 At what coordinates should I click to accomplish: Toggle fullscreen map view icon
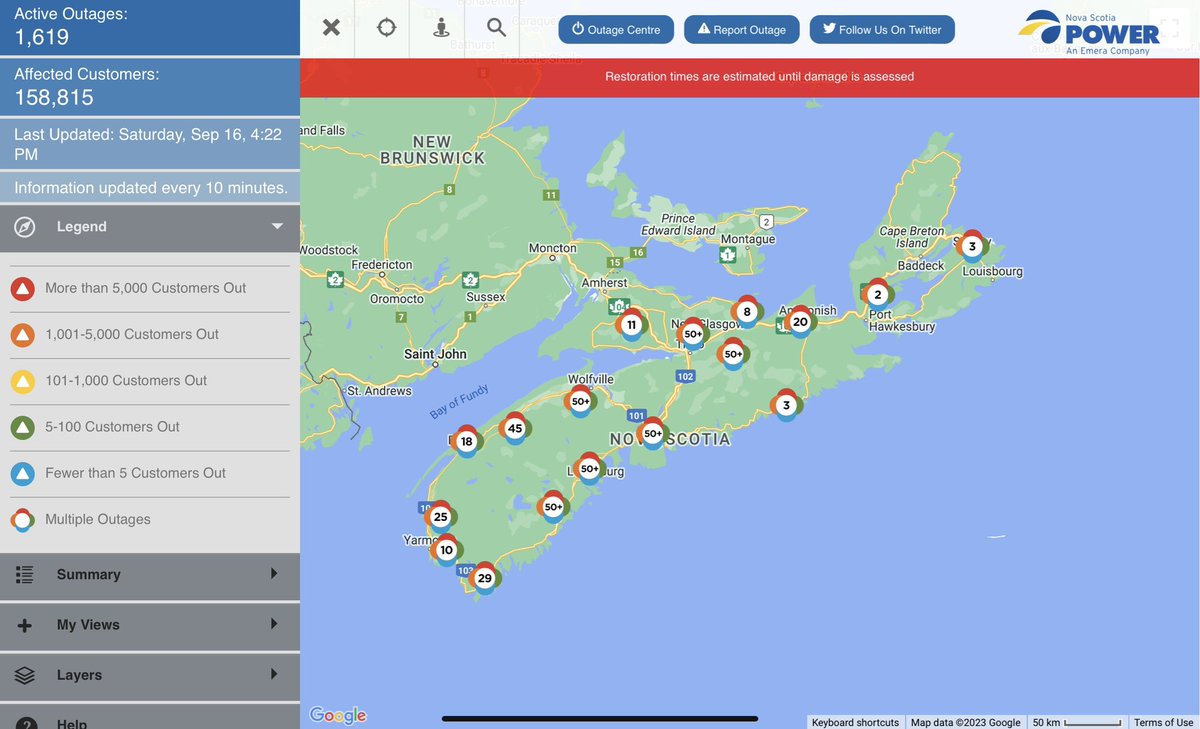click(x=1172, y=26)
